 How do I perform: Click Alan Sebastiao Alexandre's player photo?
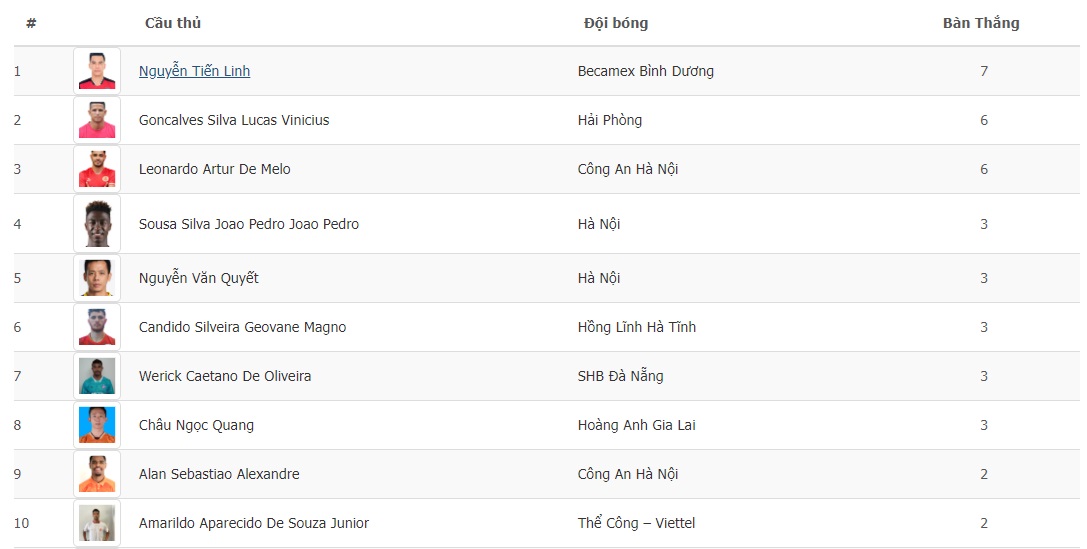click(x=97, y=474)
